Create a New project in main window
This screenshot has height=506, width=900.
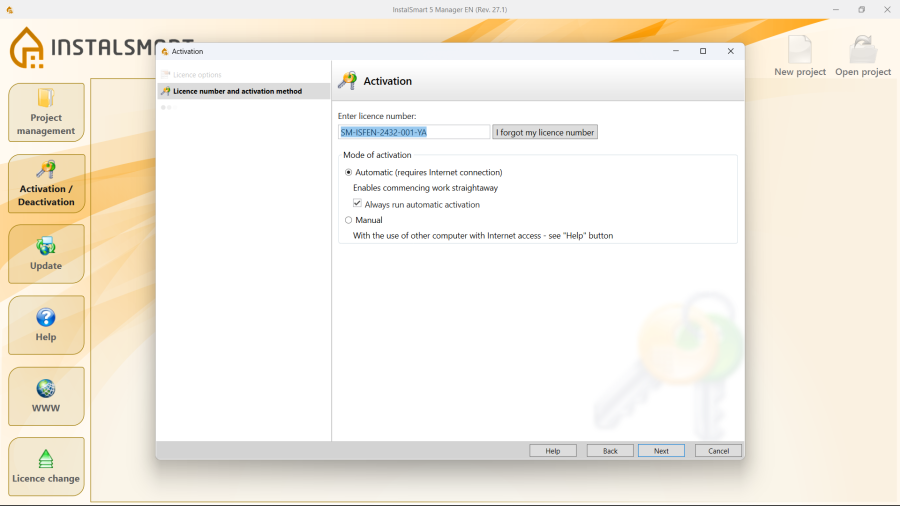pos(800,56)
